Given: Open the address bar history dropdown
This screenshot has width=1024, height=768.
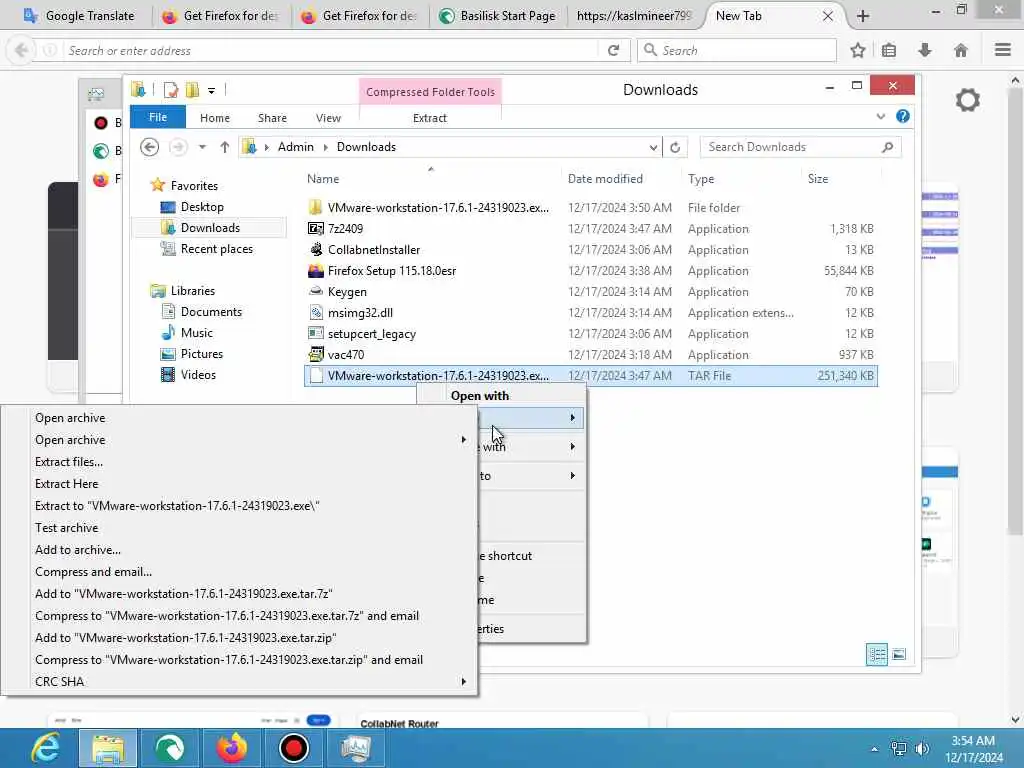Looking at the screenshot, I should coord(653,148).
